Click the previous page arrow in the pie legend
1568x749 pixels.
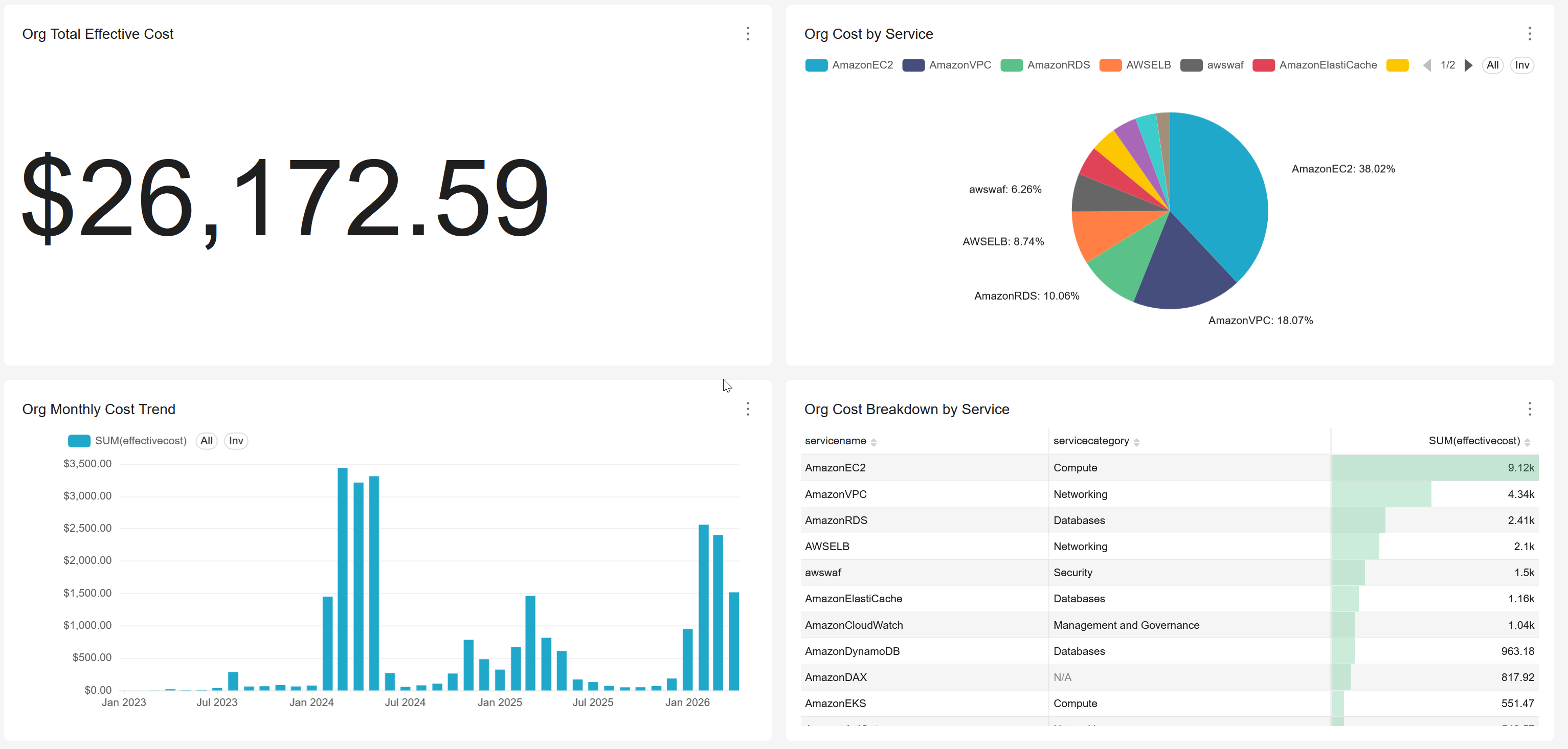pyautogui.click(x=1426, y=65)
